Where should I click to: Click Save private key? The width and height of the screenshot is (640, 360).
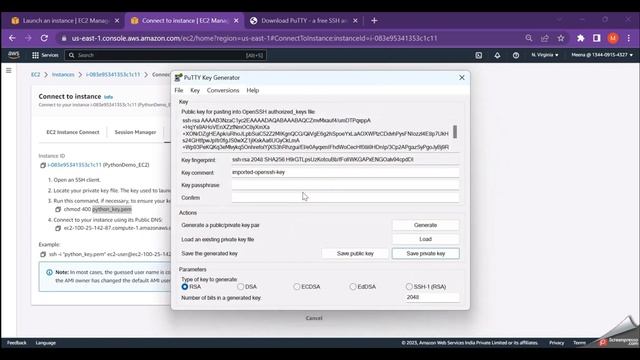[x=425, y=253]
